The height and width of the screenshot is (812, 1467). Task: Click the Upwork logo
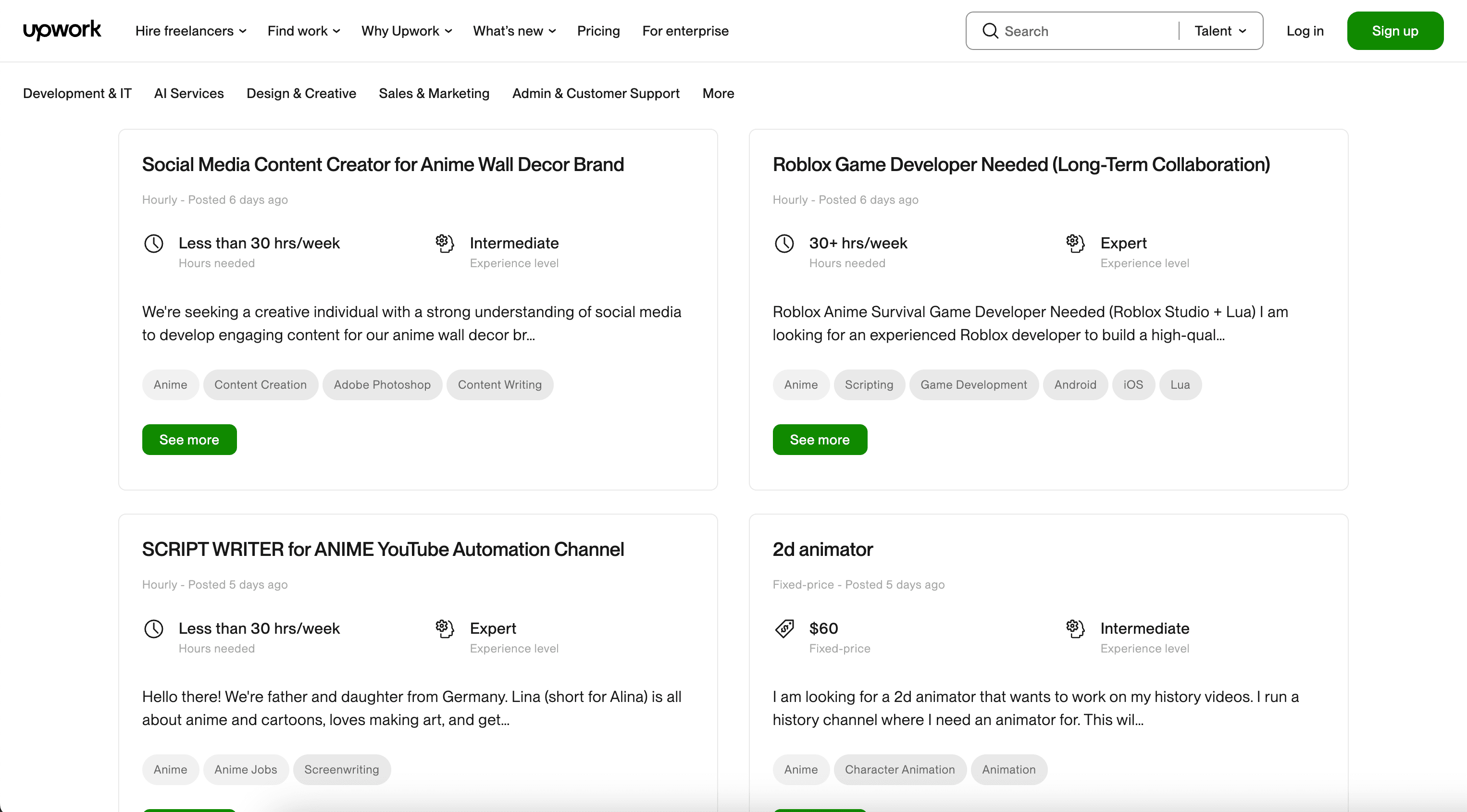62,30
